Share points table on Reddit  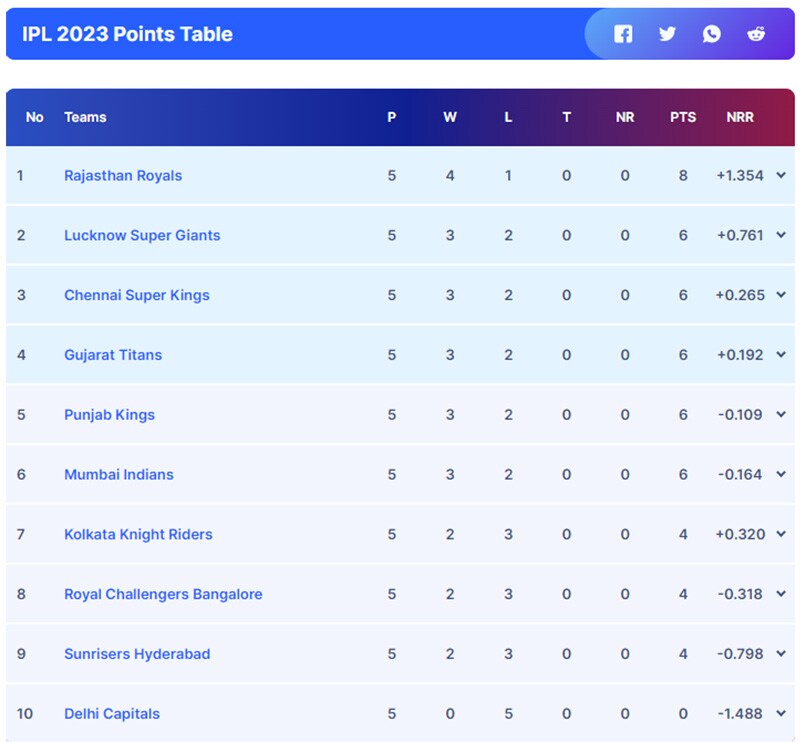click(x=756, y=34)
